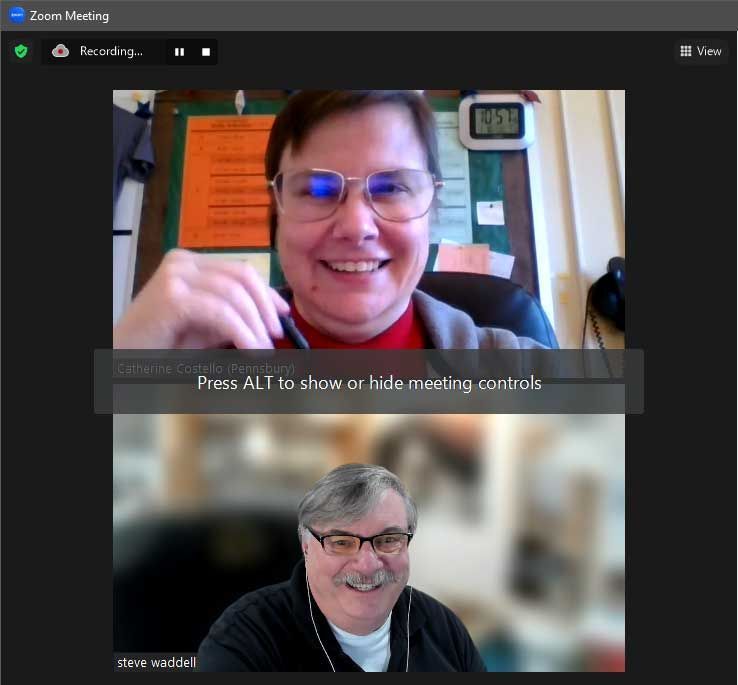This screenshot has height=685, width=738.
Task: Click the 'steve waddell' name label
Action: pos(156,662)
